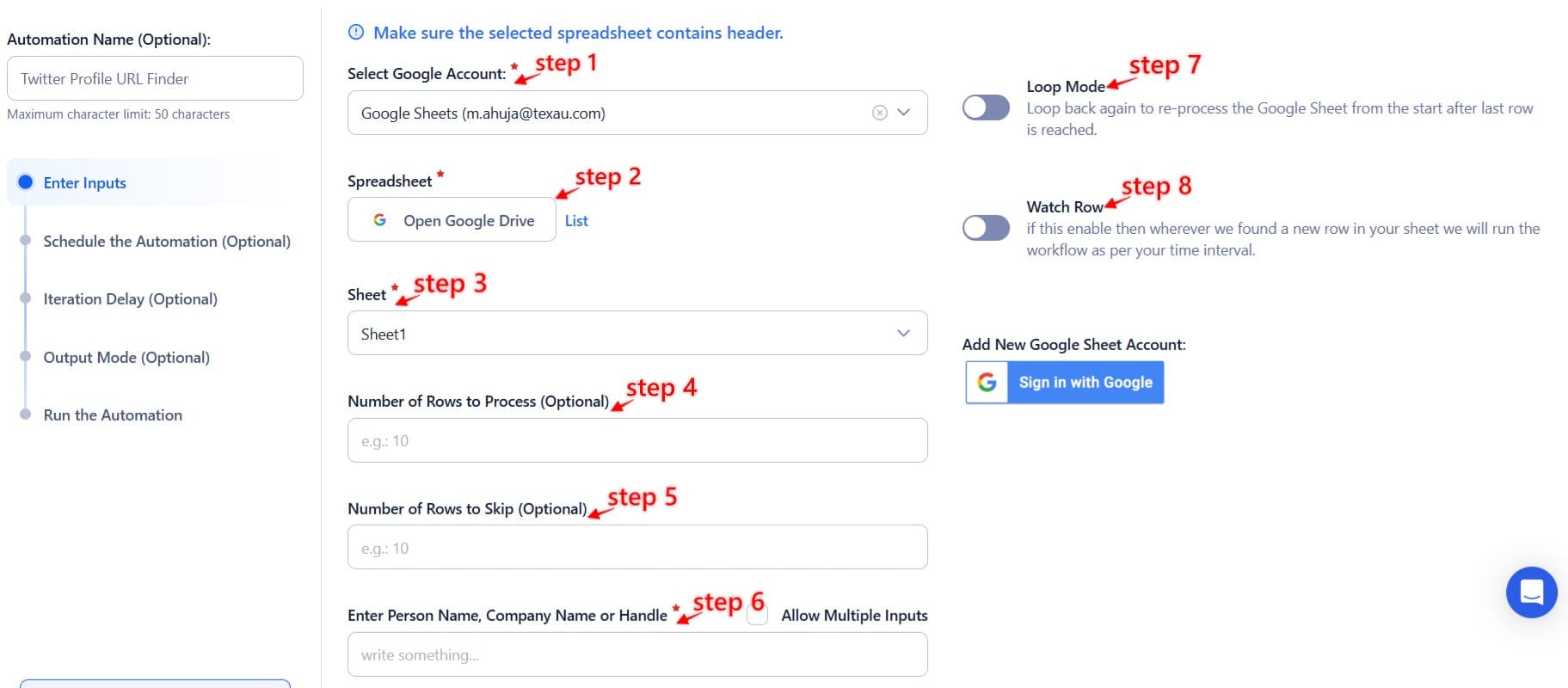Screen dimensions: 1568x688
Task: Click the Enter Inputs step indicator dot
Action: [26, 182]
